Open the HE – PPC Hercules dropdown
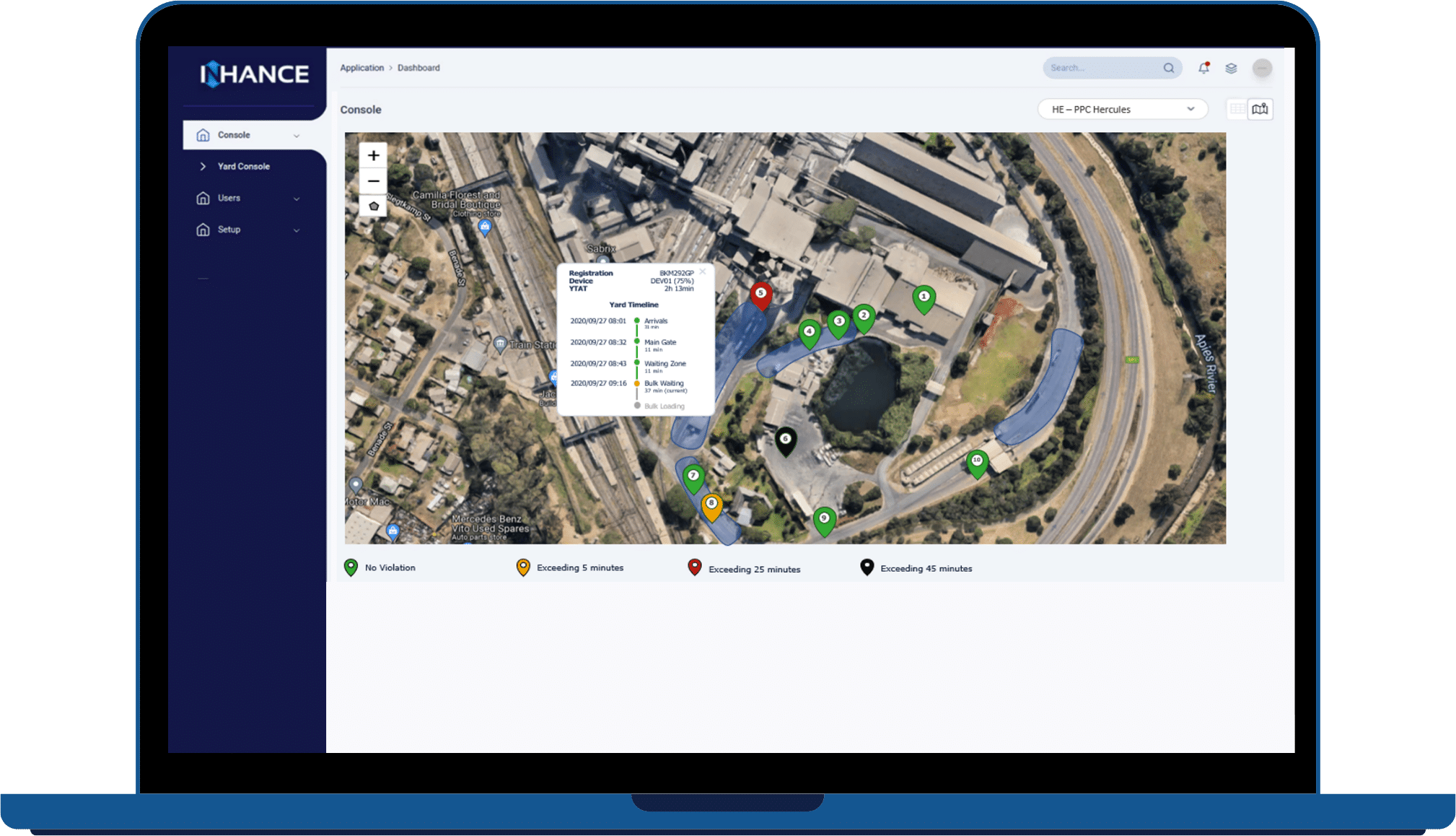The image size is (1456, 836). click(1122, 109)
